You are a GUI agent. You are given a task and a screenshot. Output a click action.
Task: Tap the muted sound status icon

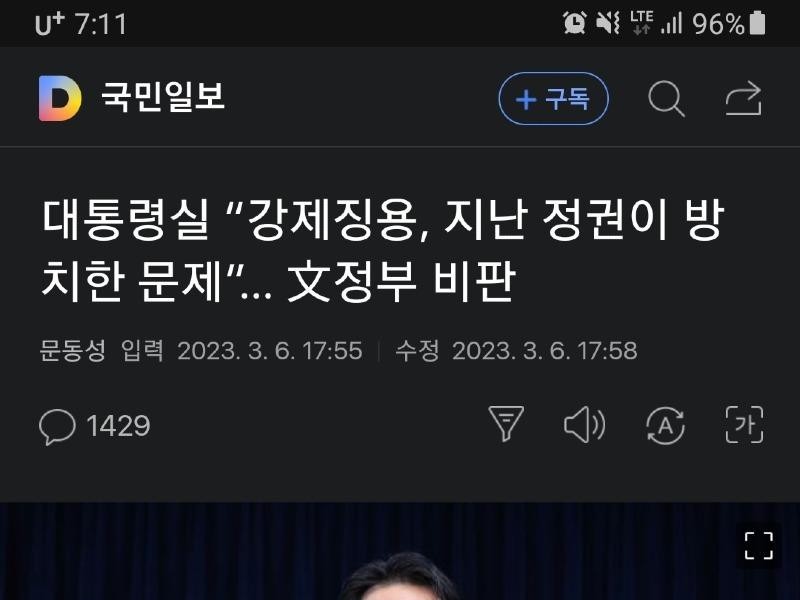[608, 23]
